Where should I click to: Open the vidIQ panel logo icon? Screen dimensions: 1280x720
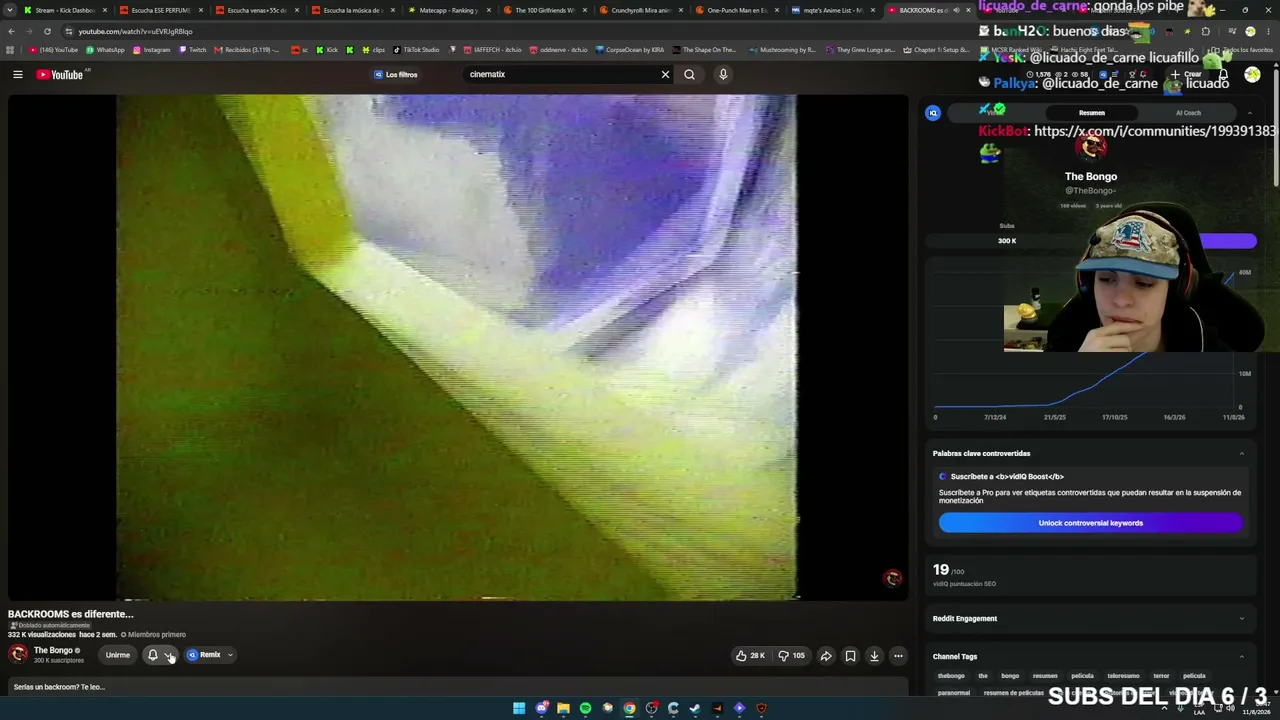pyautogui.click(x=933, y=113)
